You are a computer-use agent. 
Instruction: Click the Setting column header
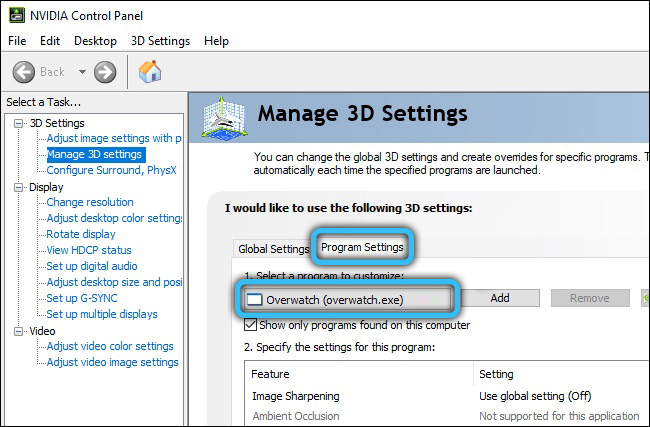pos(562,374)
